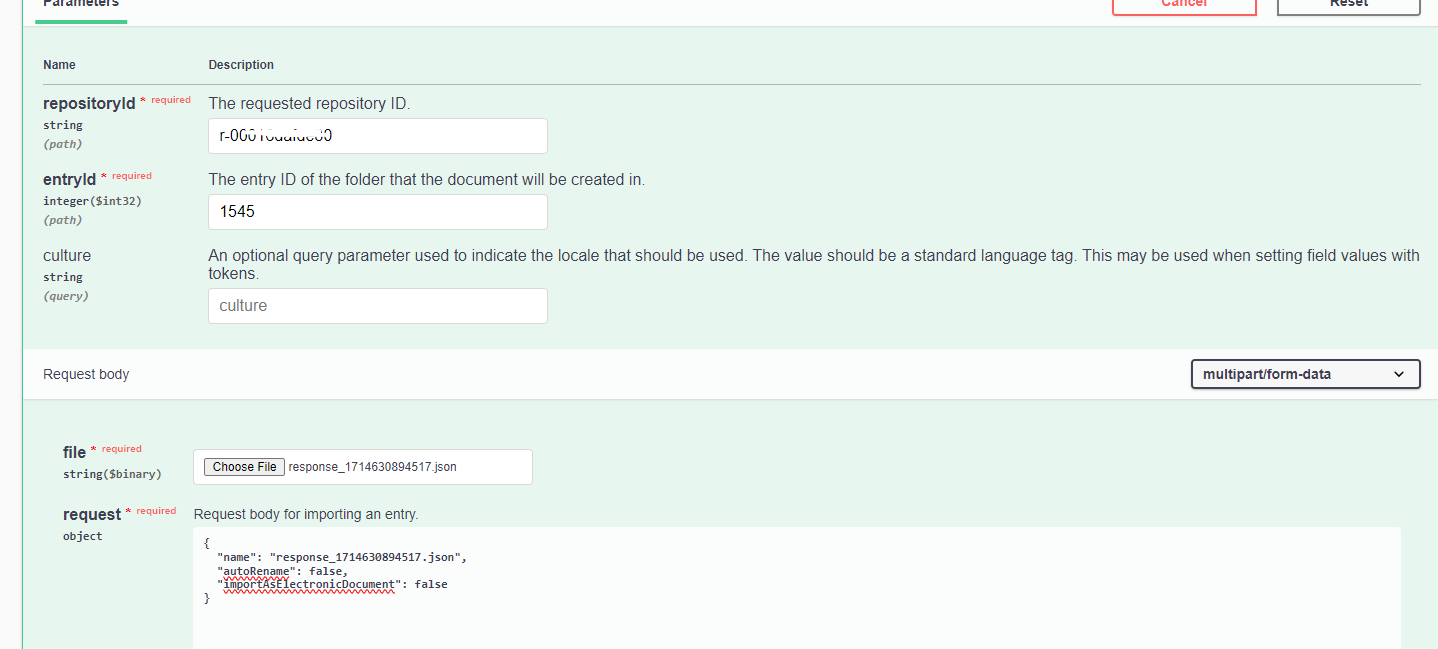Click the underlined importAsElectronicDocument key
1438x649 pixels.
coord(310,584)
